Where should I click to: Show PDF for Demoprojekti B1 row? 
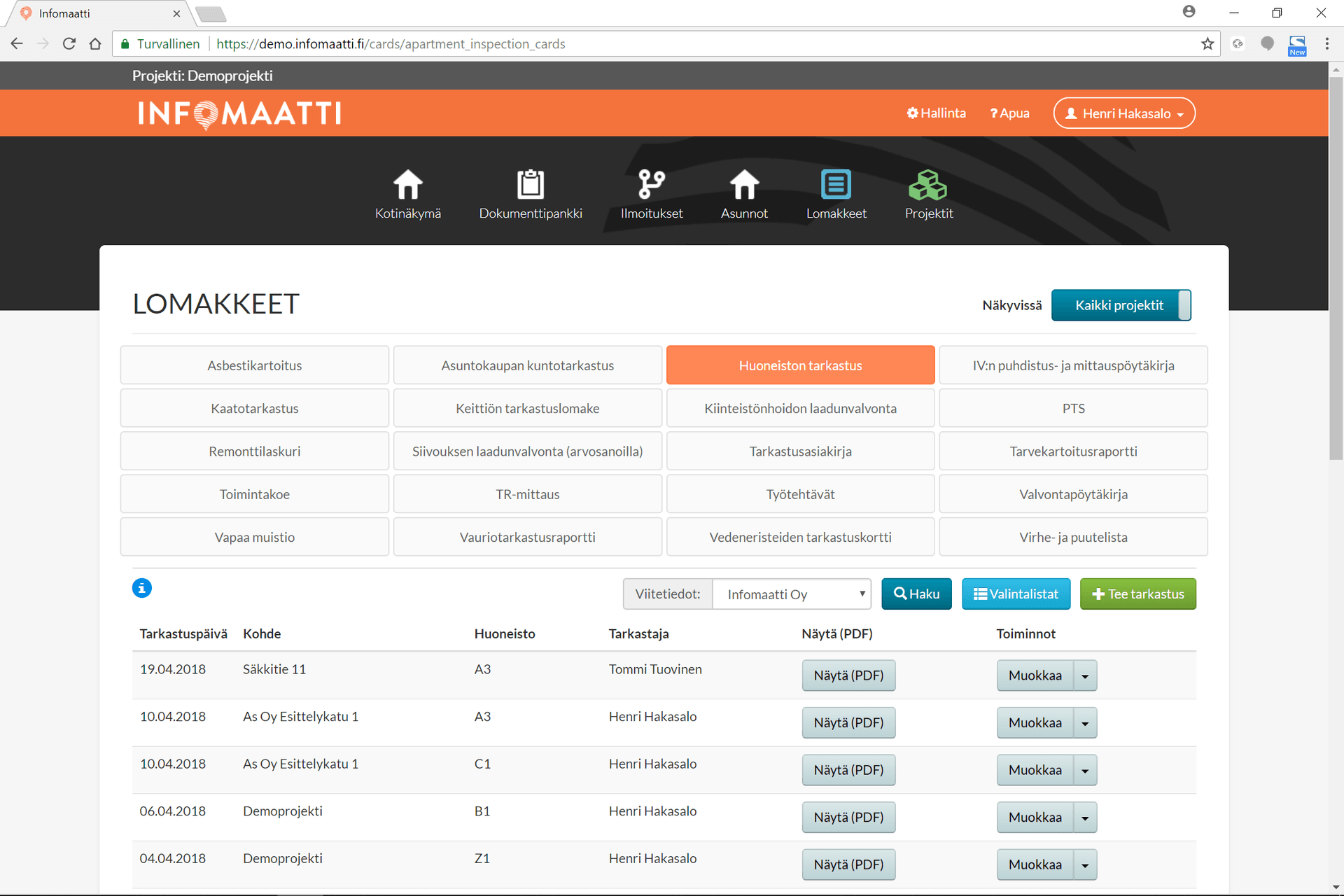[848, 818]
